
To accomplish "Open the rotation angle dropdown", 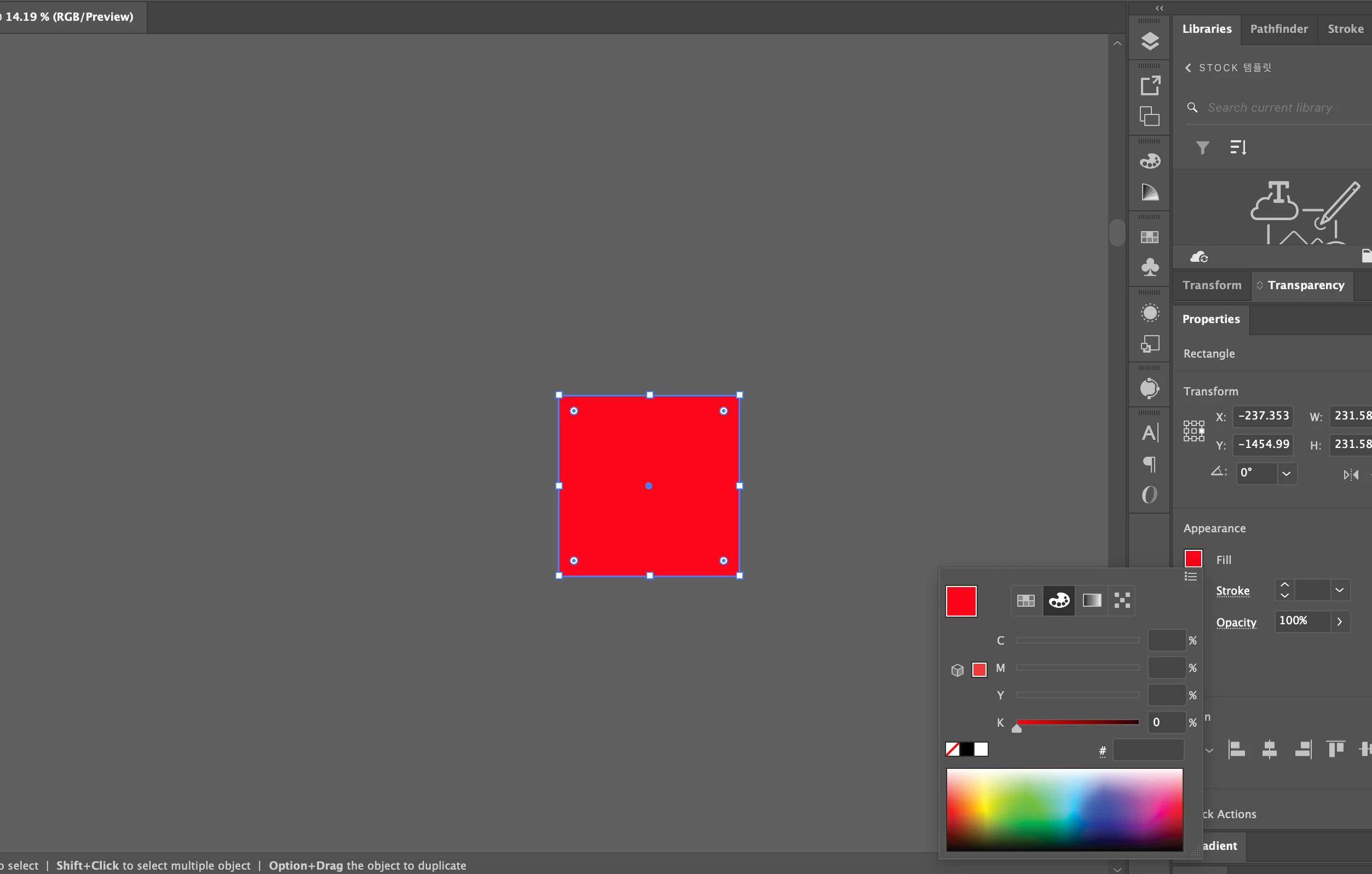I will (x=1286, y=474).
